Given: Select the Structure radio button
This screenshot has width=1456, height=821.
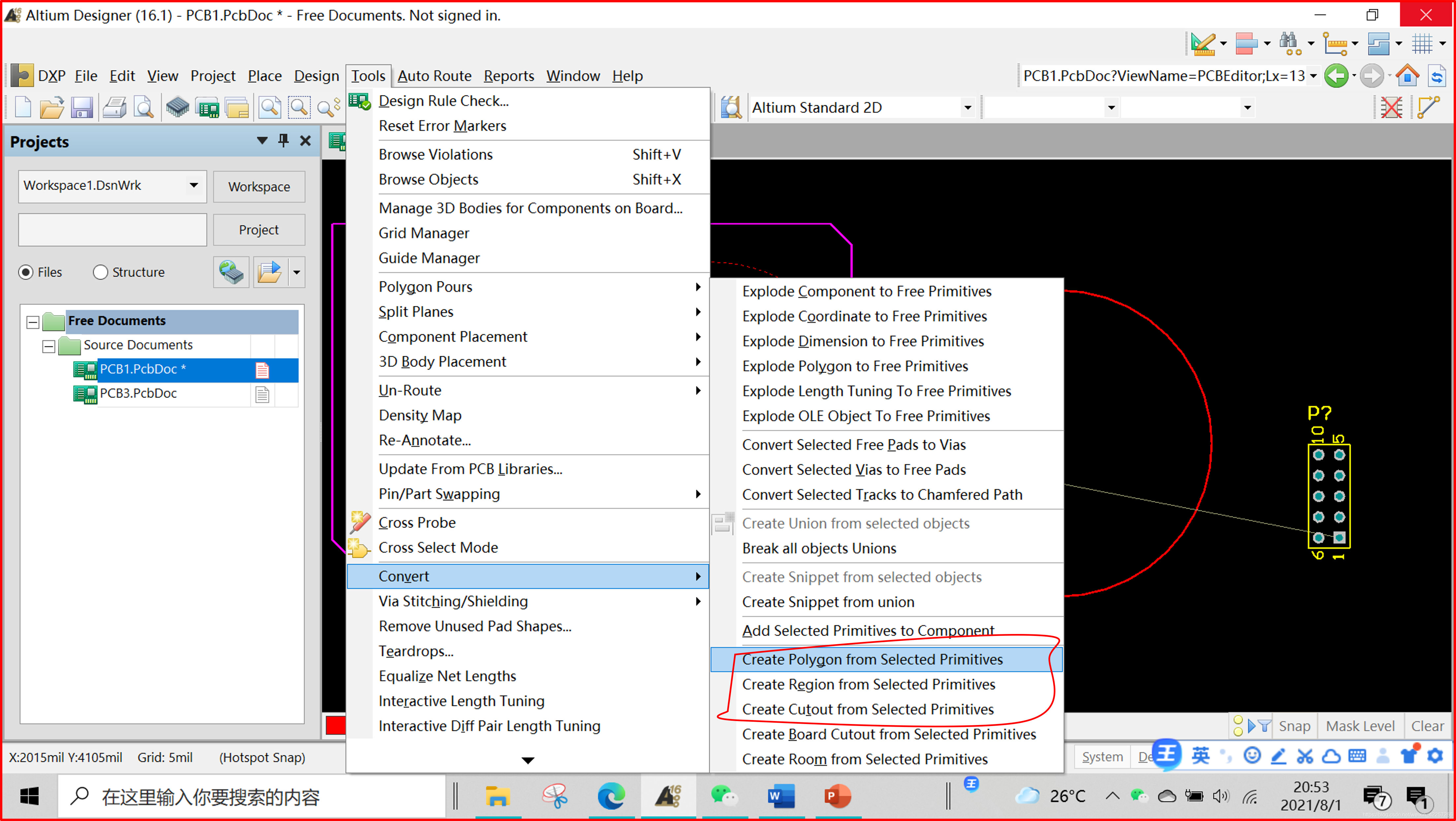Looking at the screenshot, I should click(100, 272).
